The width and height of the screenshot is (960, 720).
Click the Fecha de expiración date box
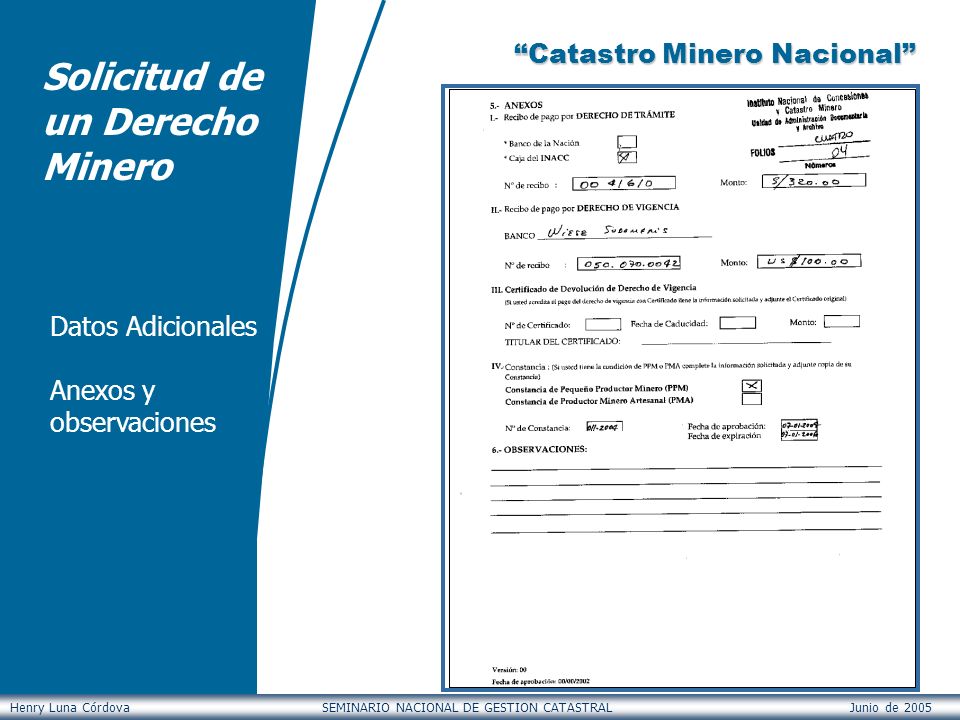tap(800, 435)
